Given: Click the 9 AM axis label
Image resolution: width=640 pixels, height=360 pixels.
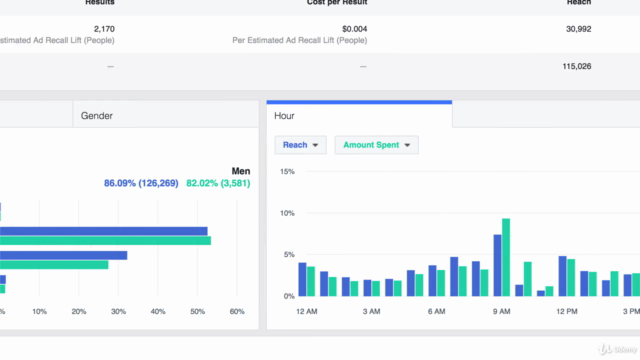Looking at the screenshot, I should (501, 311).
